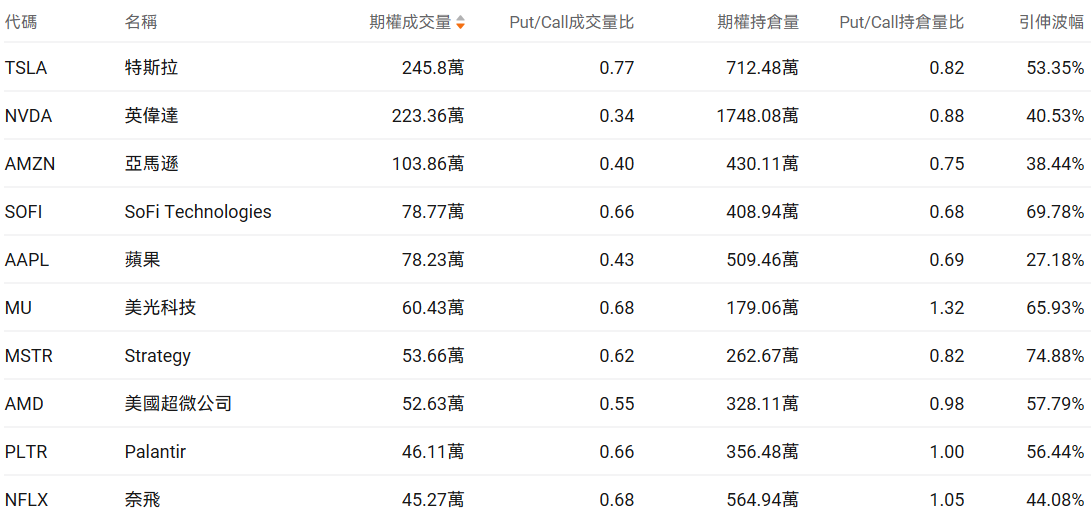Open the SOFI ticker row
1091x515 pixels.
[24, 212]
